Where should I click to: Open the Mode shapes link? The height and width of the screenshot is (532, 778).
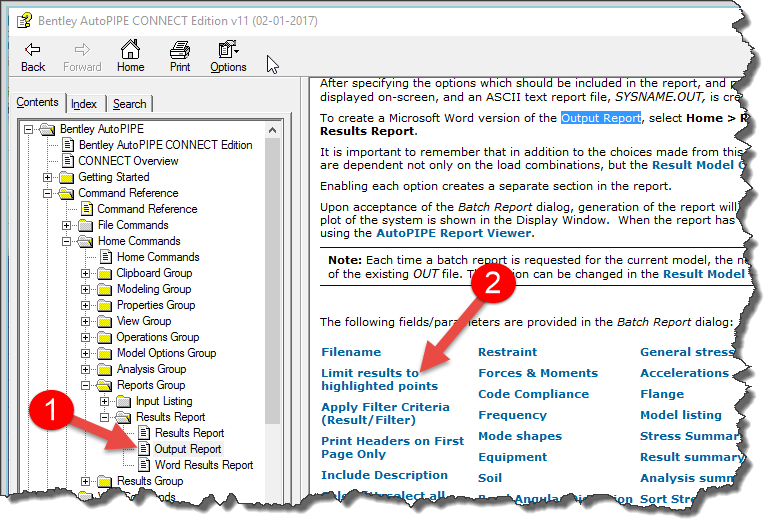520,436
